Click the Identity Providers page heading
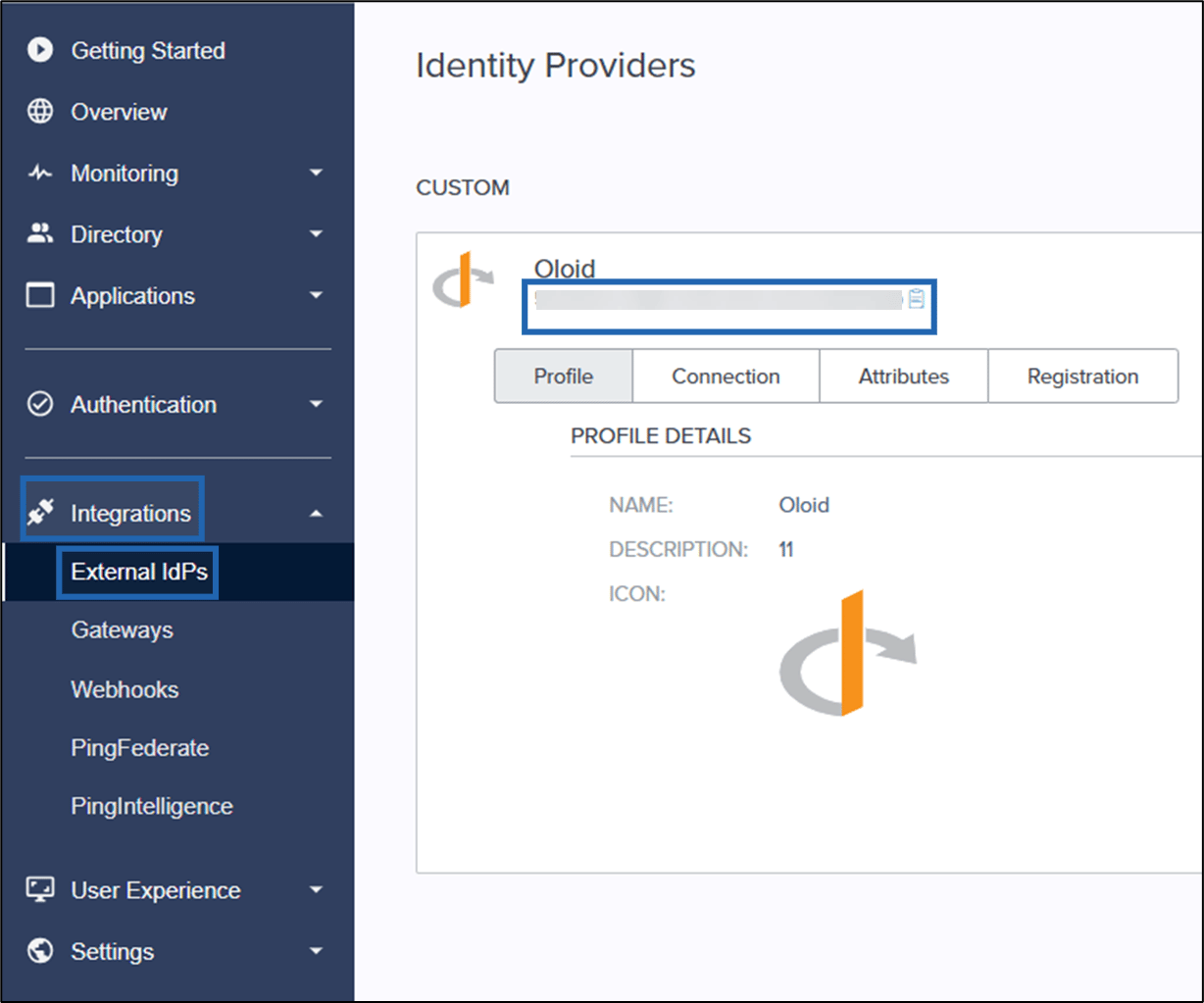The width and height of the screenshot is (1204, 1003). click(x=556, y=66)
